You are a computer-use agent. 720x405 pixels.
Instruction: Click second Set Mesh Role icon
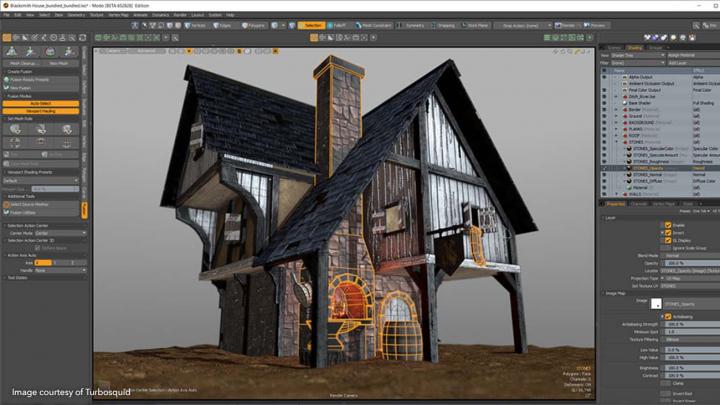pyautogui.click(x=41, y=129)
